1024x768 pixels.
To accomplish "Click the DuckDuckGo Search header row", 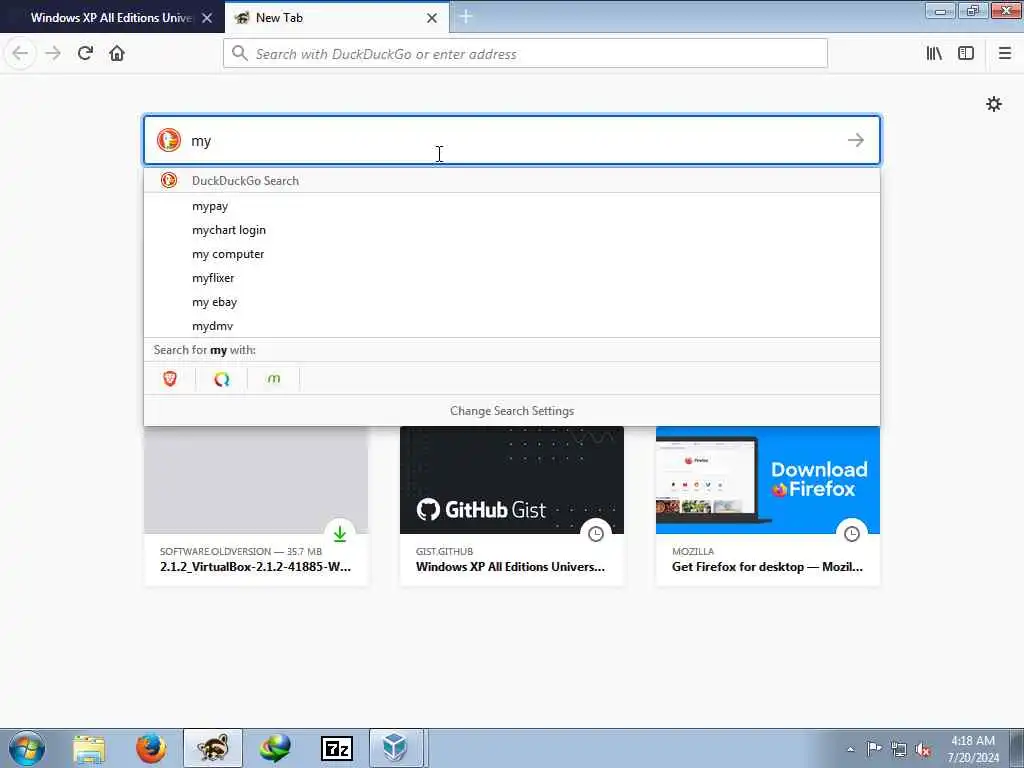I will [511, 180].
